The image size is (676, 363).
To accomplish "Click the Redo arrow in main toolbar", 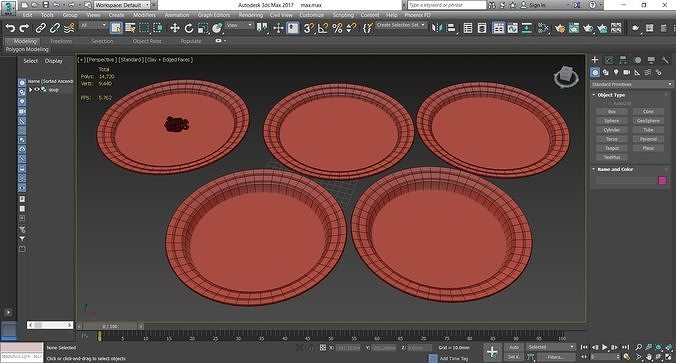I will point(25,28).
